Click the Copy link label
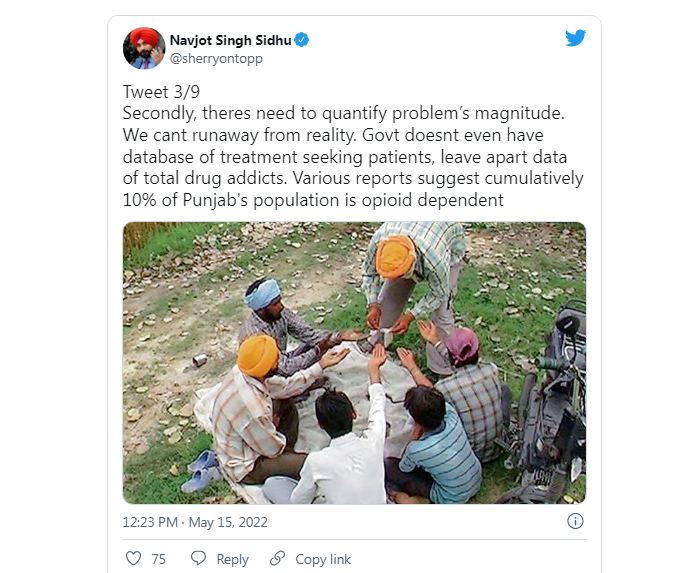This screenshot has width=700, height=573. tap(323, 559)
